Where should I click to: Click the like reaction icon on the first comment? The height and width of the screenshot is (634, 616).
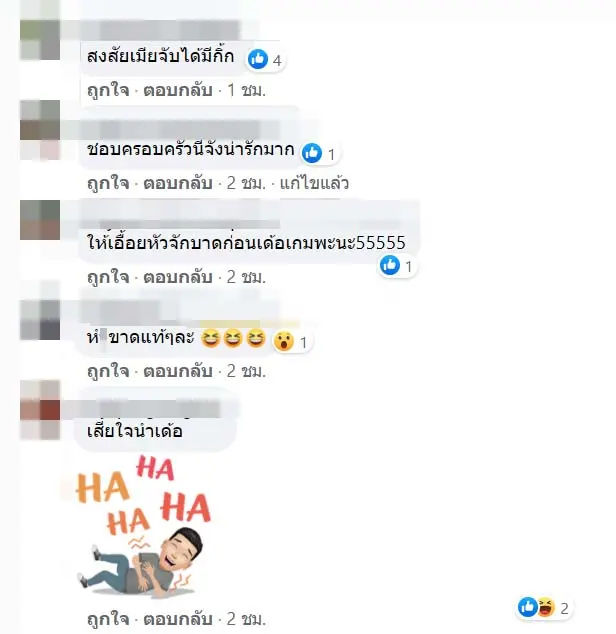(258, 59)
